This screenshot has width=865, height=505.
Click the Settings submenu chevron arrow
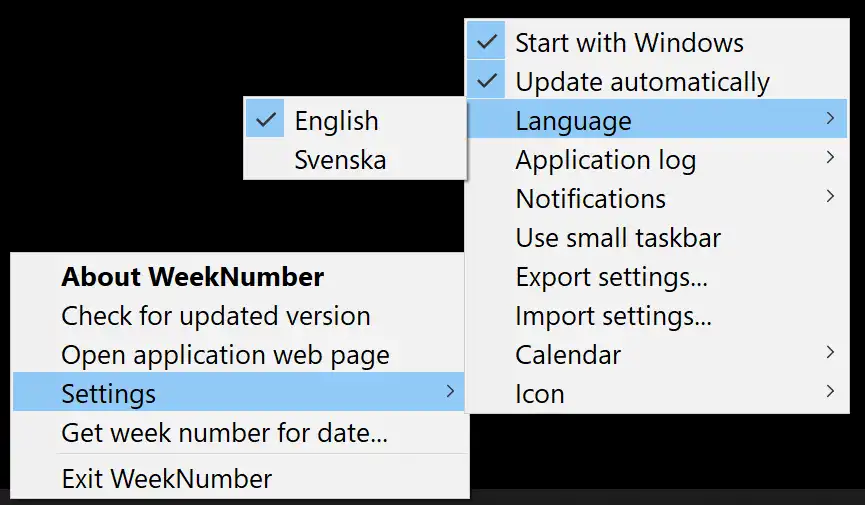pyautogui.click(x=450, y=392)
